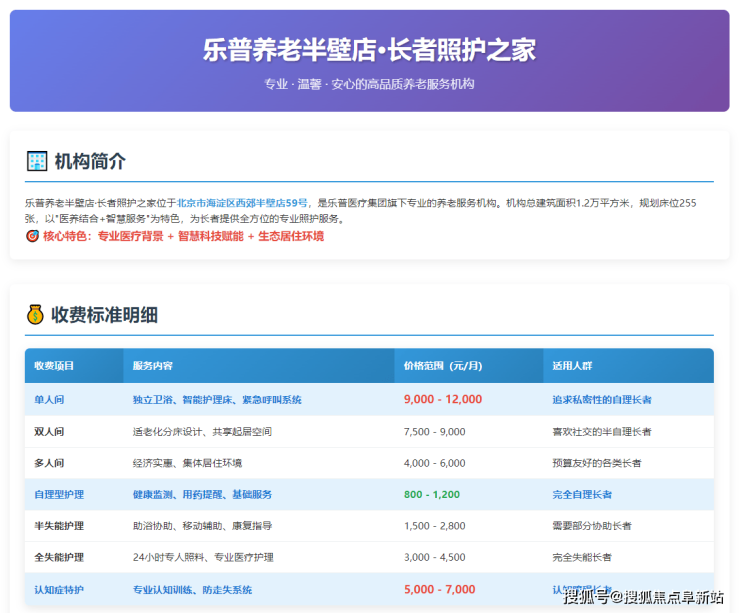Click the 搜狐号@搜狐焦点阜新站 watermark
The image size is (740, 613).
(643, 597)
